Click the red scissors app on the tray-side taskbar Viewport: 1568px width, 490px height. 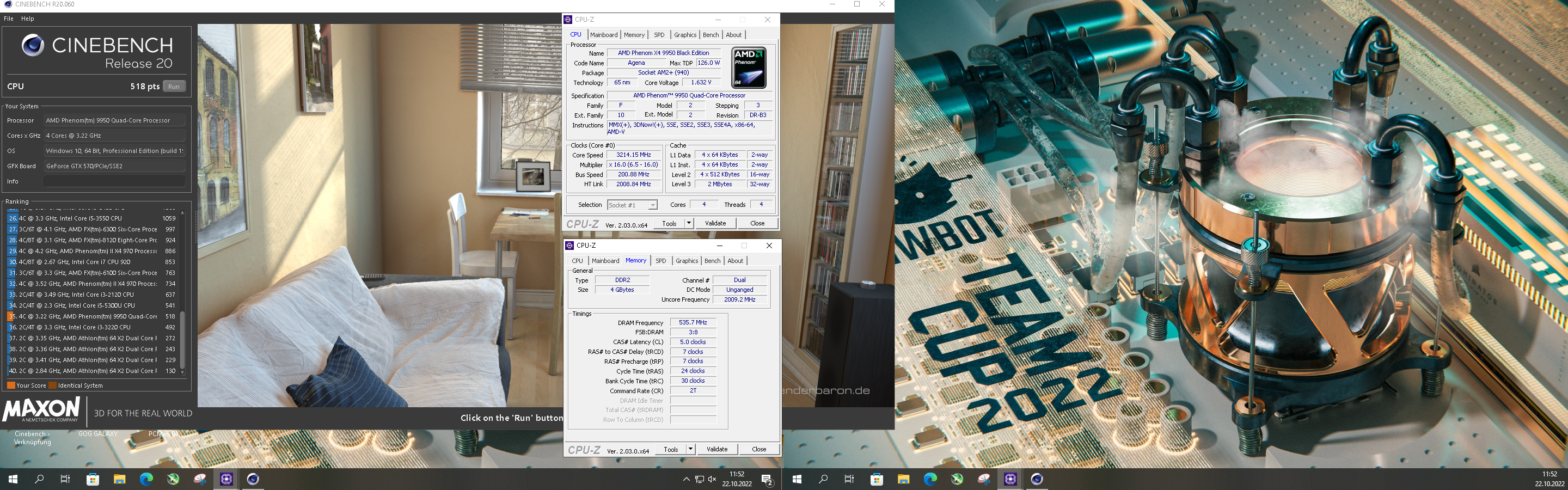pos(200,479)
